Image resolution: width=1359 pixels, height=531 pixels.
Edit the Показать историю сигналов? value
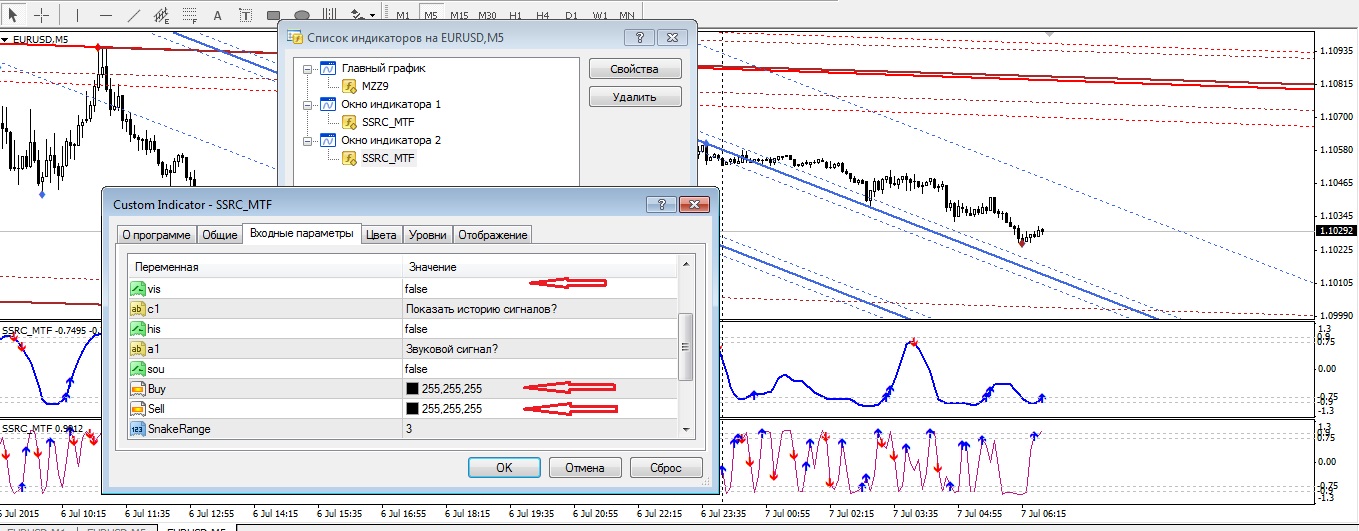(x=540, y=308)
